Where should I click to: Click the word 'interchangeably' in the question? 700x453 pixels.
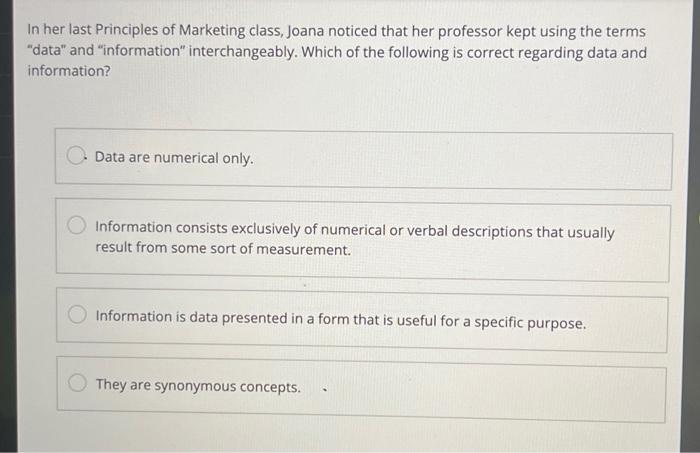point(243,51)
